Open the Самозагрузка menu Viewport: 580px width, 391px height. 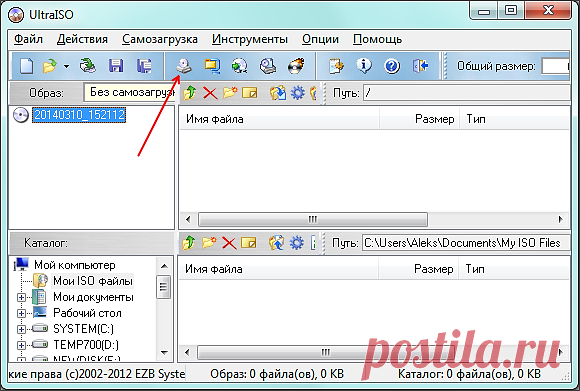(160, 39)
